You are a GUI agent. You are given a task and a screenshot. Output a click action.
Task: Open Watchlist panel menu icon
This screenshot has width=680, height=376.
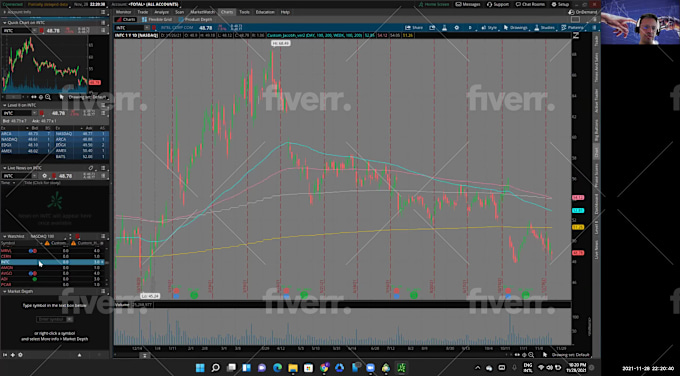103,236
